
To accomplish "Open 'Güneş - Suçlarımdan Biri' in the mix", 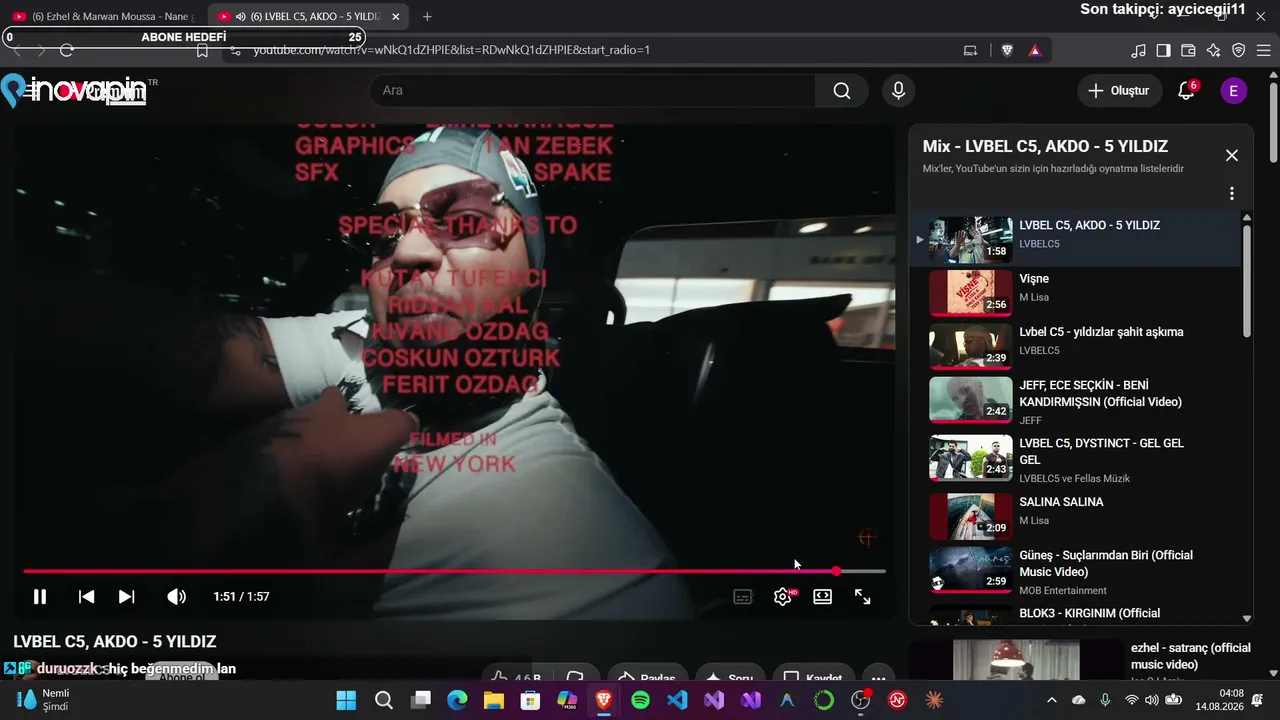I will point(1075,571).
